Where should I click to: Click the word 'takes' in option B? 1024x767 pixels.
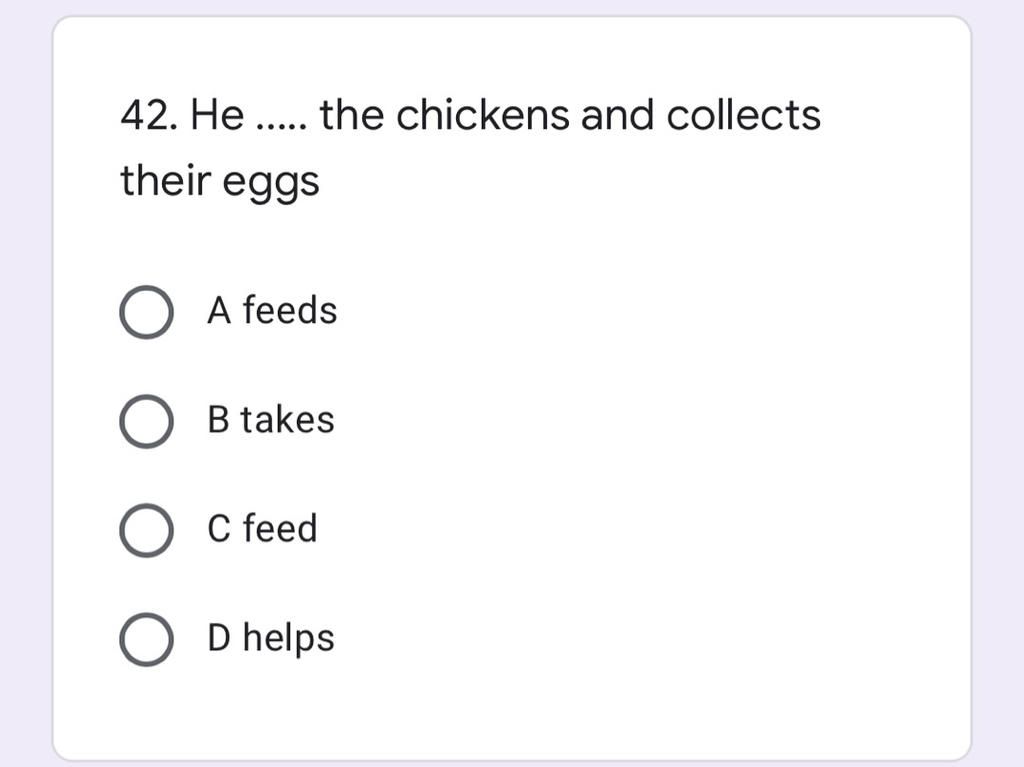[x=287, y=419]
